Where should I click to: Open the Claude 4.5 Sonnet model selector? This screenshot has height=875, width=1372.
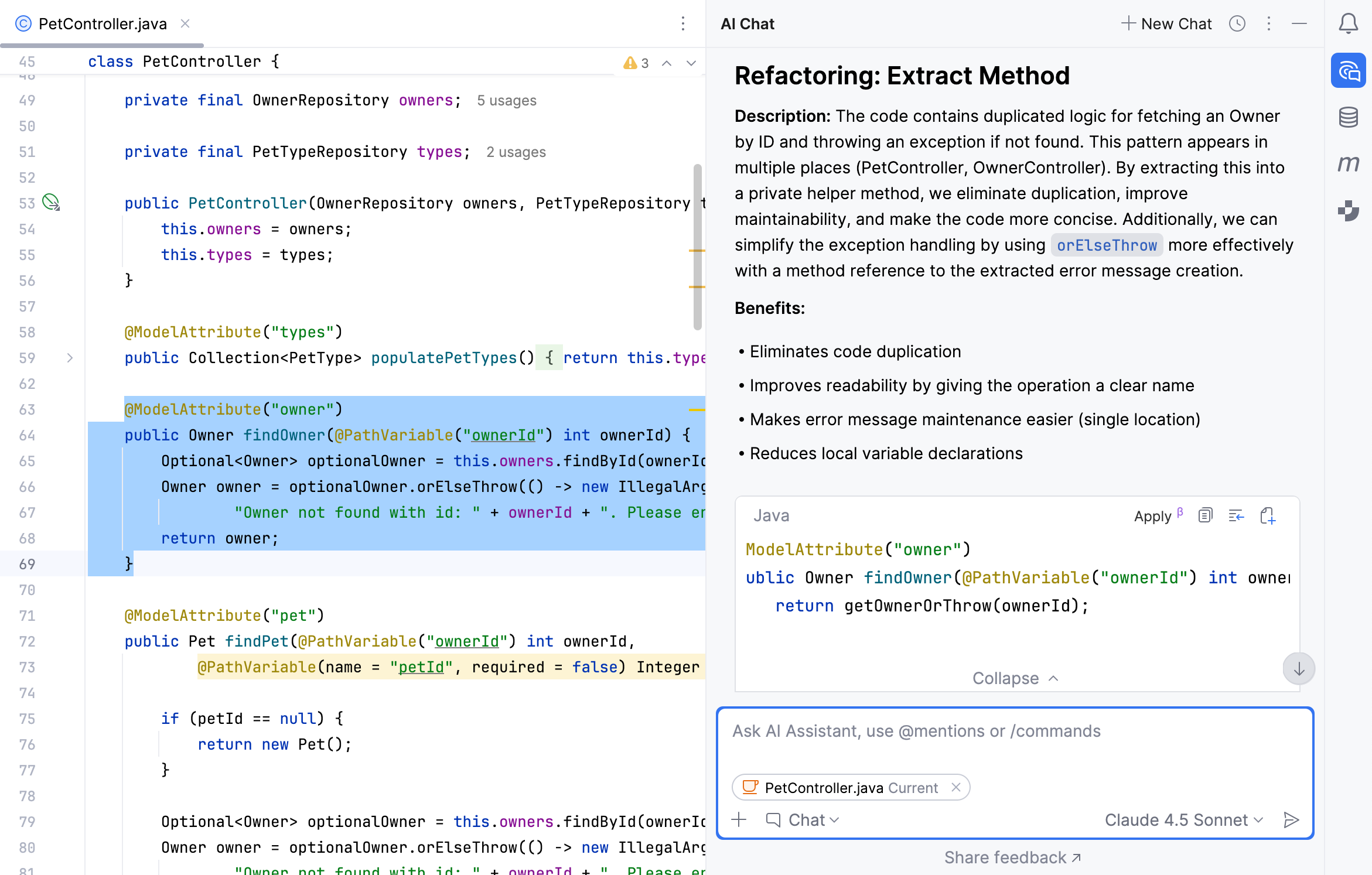1184,820
